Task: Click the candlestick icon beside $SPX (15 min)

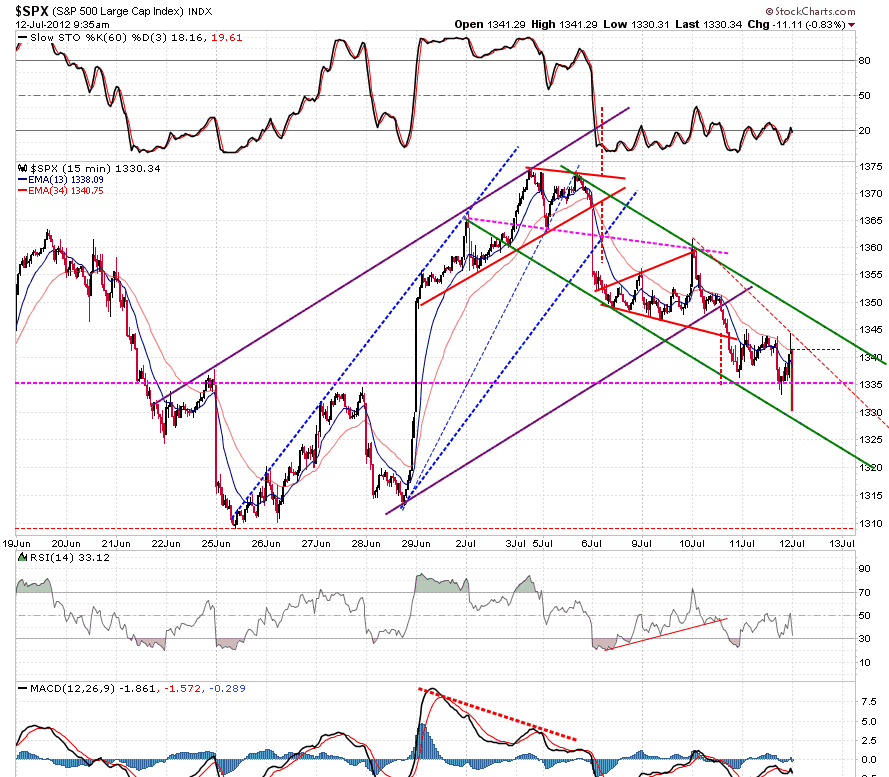Action: pos(23,168)
